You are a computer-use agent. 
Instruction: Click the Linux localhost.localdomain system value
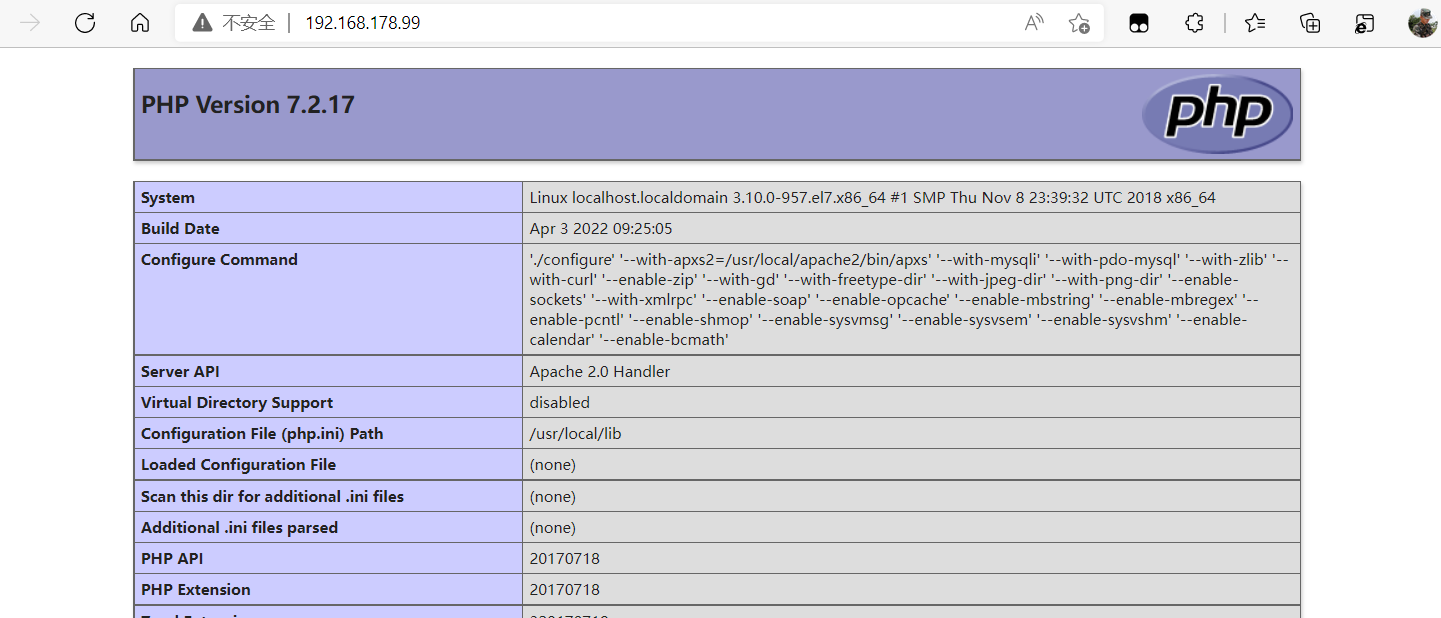tap(872, 198)
